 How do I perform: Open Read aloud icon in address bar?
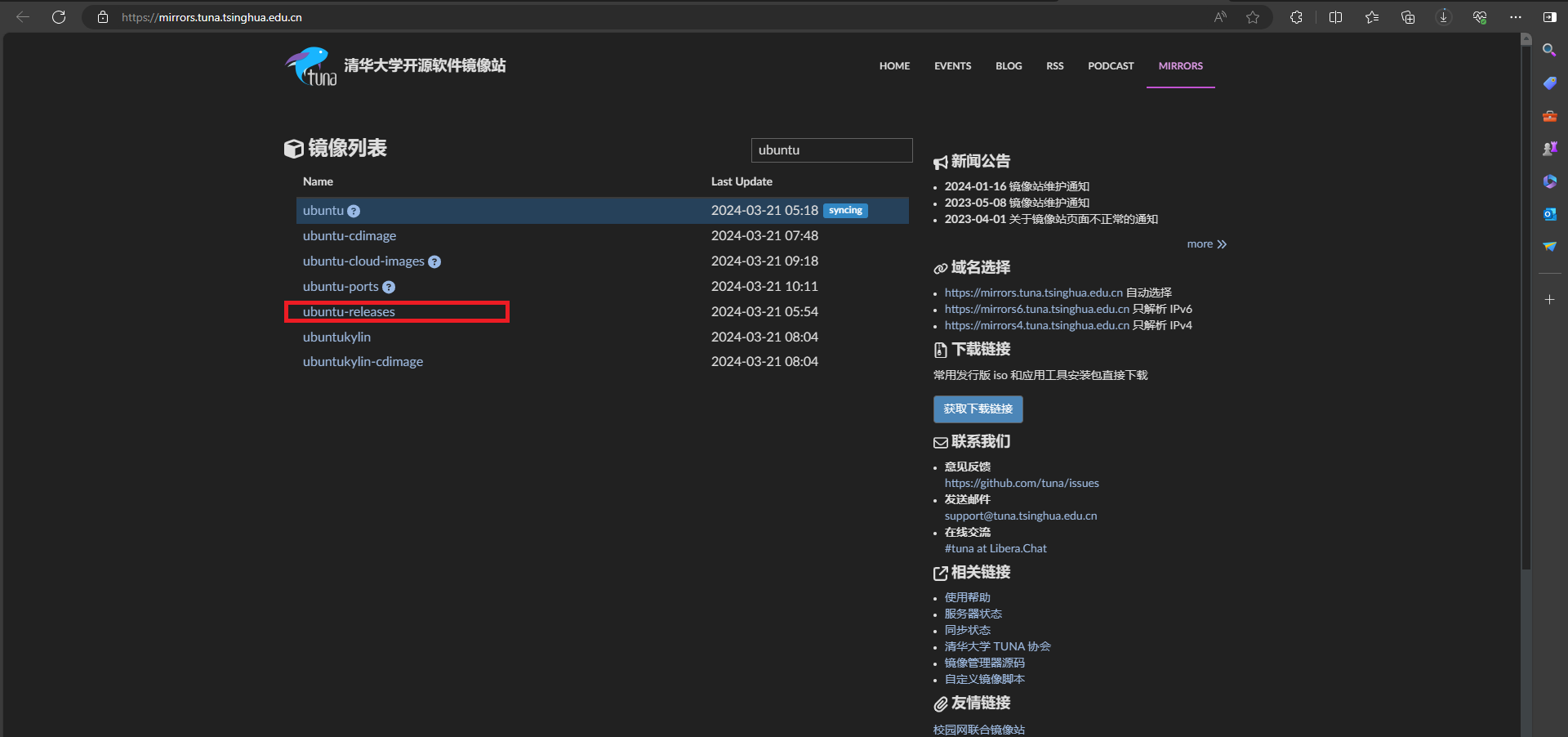(1220, 17)
